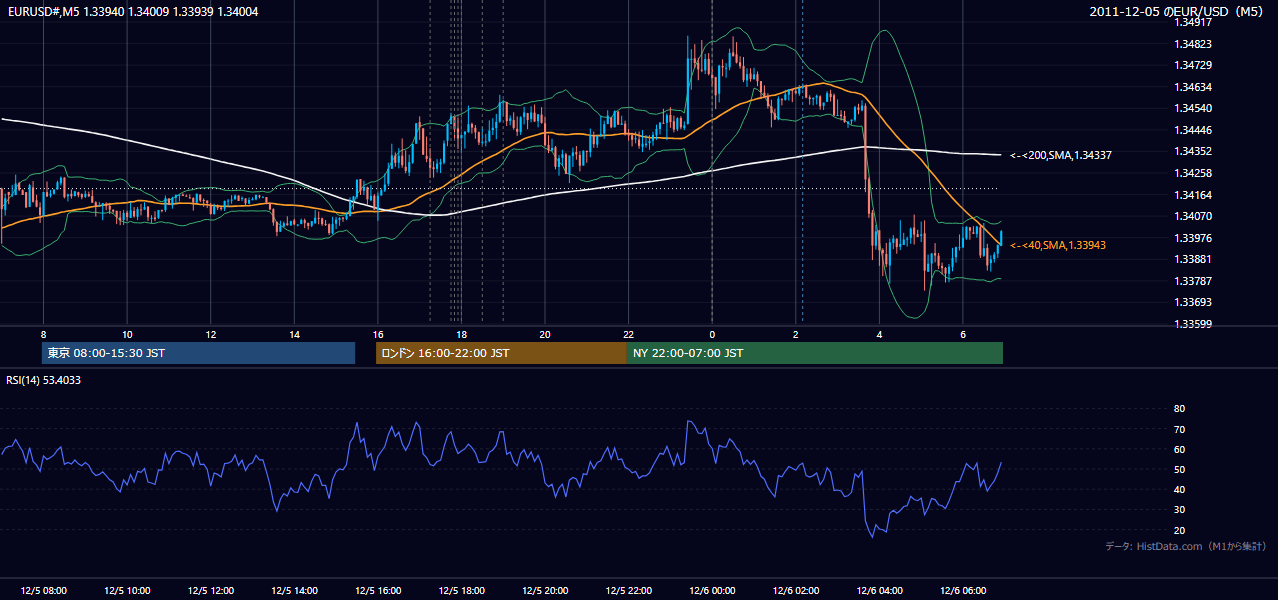
Task: Click hour tick 2 under price chart
Action: coord(796,334)
